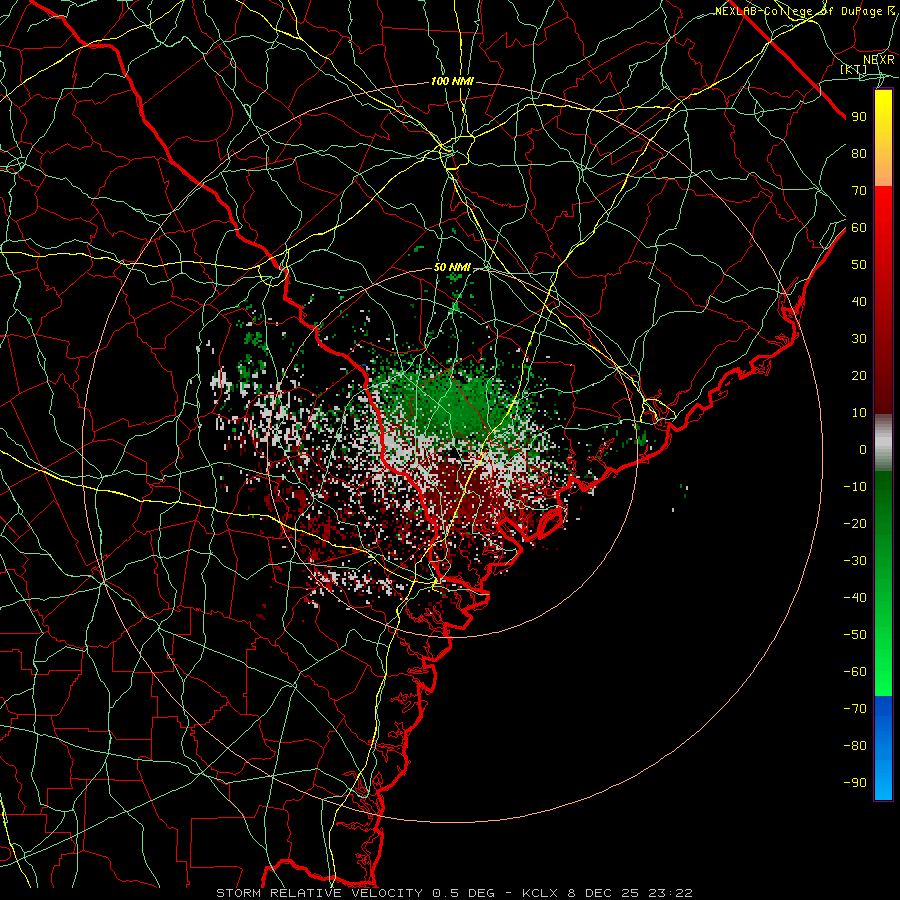Click the 80 value on the velocity scale
The image size is (900, 900).
859,153
